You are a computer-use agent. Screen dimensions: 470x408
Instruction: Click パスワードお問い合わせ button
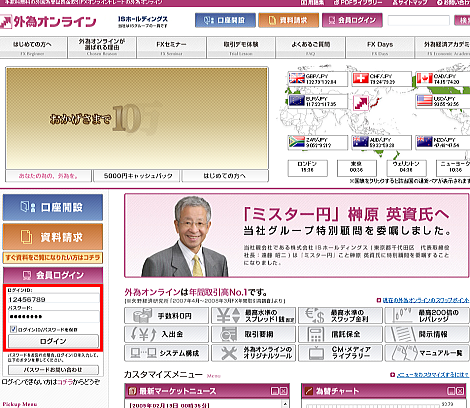[x=53, y=370]
